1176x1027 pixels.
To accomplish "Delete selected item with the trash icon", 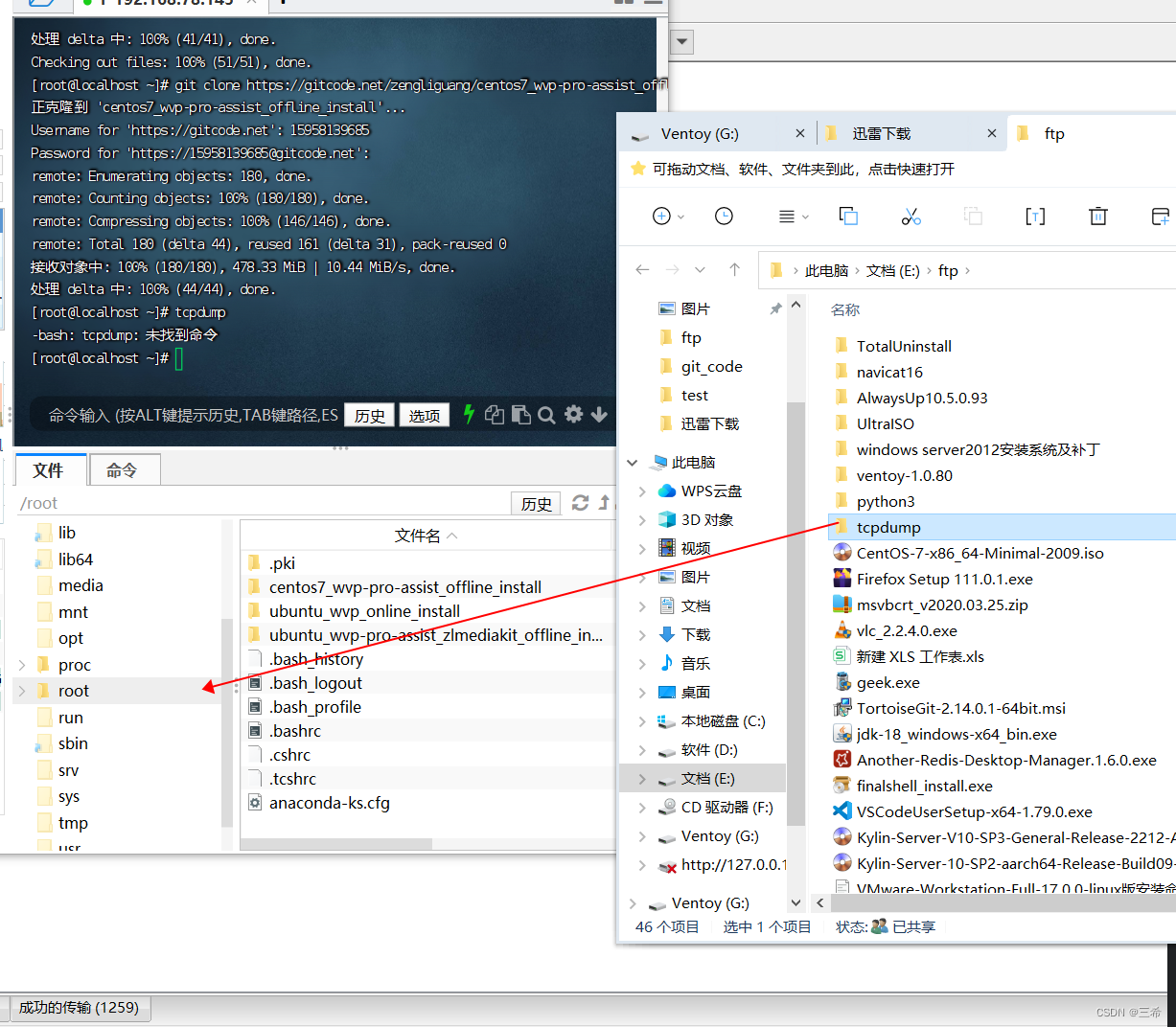I will (1097, 217).
